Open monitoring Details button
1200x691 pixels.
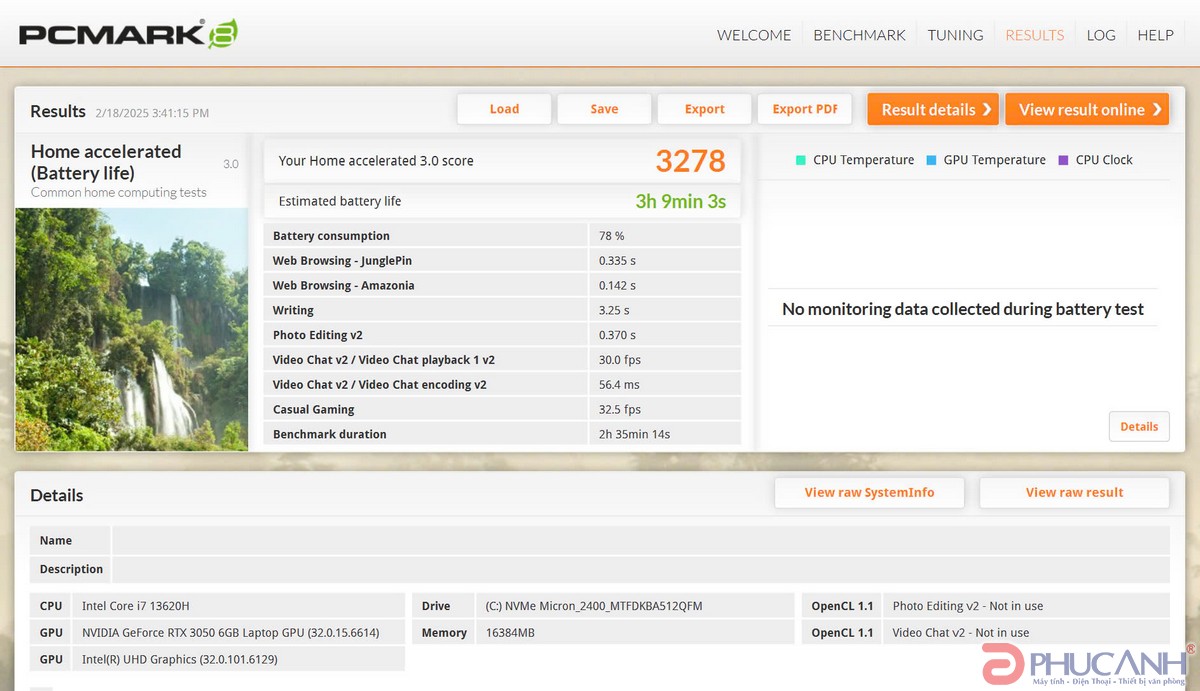[1139, 426]
